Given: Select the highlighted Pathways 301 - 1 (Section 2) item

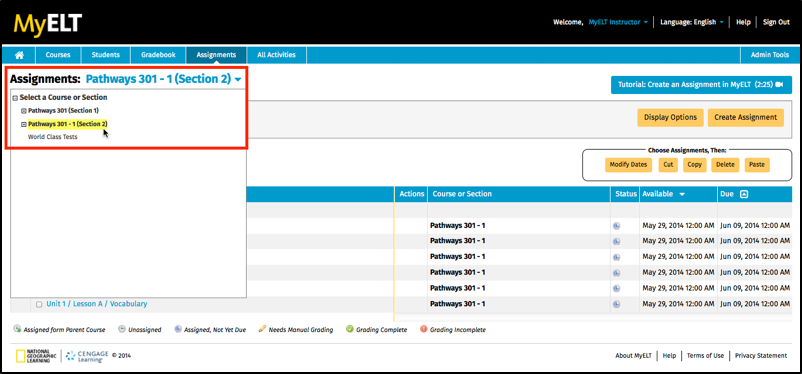Looking at the screenshot, I should 68,124.
